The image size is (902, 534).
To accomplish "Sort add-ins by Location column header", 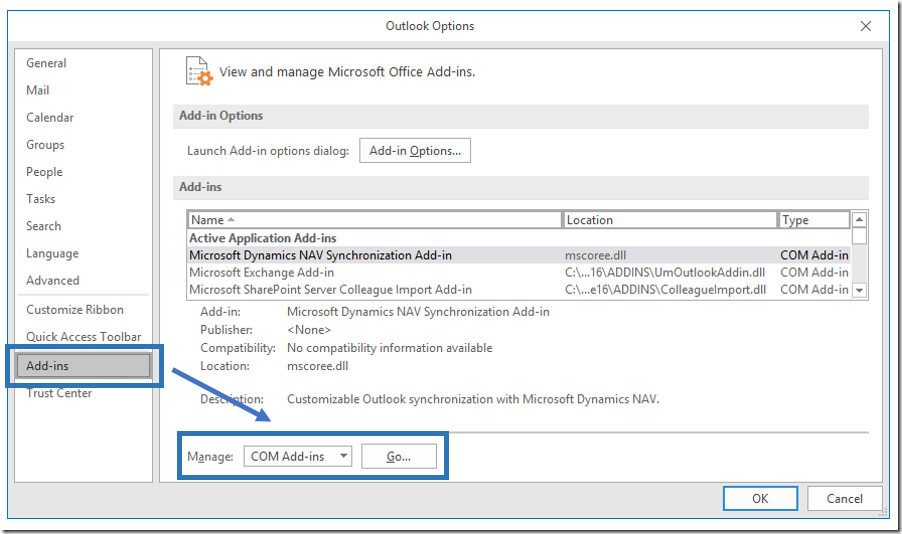I will (x=670, y=220).
